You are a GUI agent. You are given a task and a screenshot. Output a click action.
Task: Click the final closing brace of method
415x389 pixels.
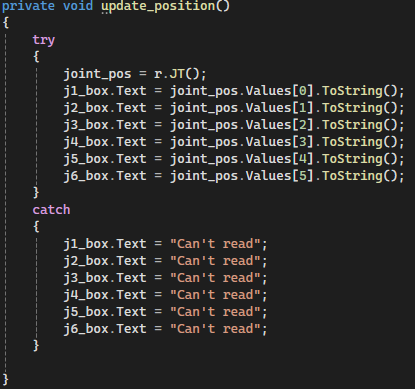point(5,379)
